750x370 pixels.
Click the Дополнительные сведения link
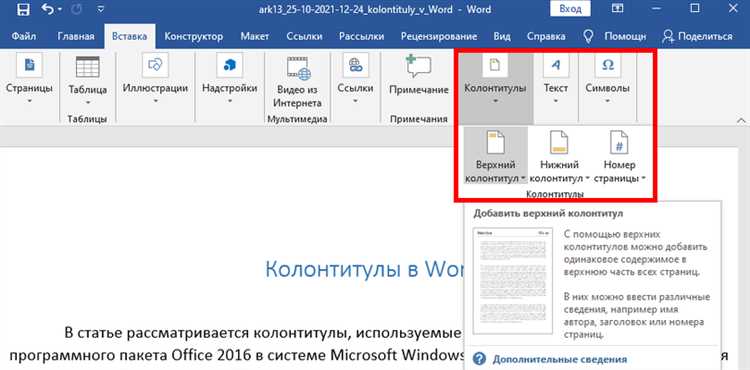click(x=560, y=359)
